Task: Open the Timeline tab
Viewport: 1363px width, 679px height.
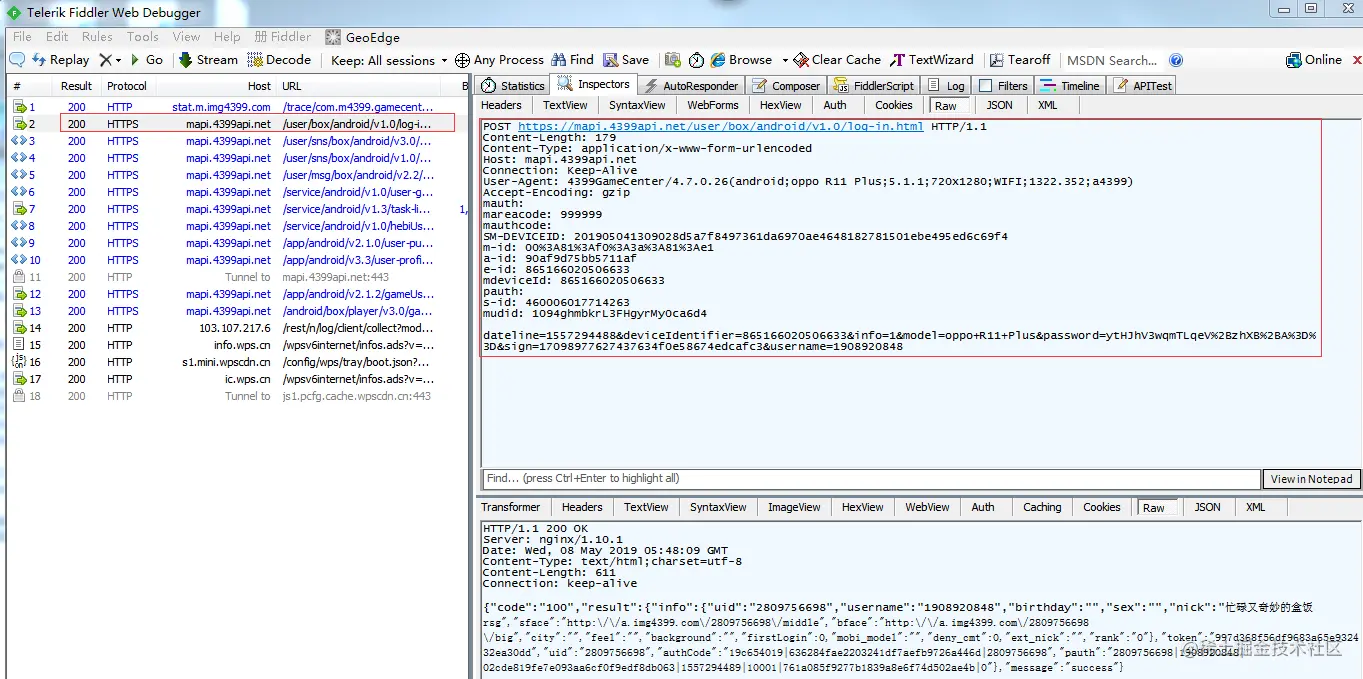Action: [x=1070, y=86]
